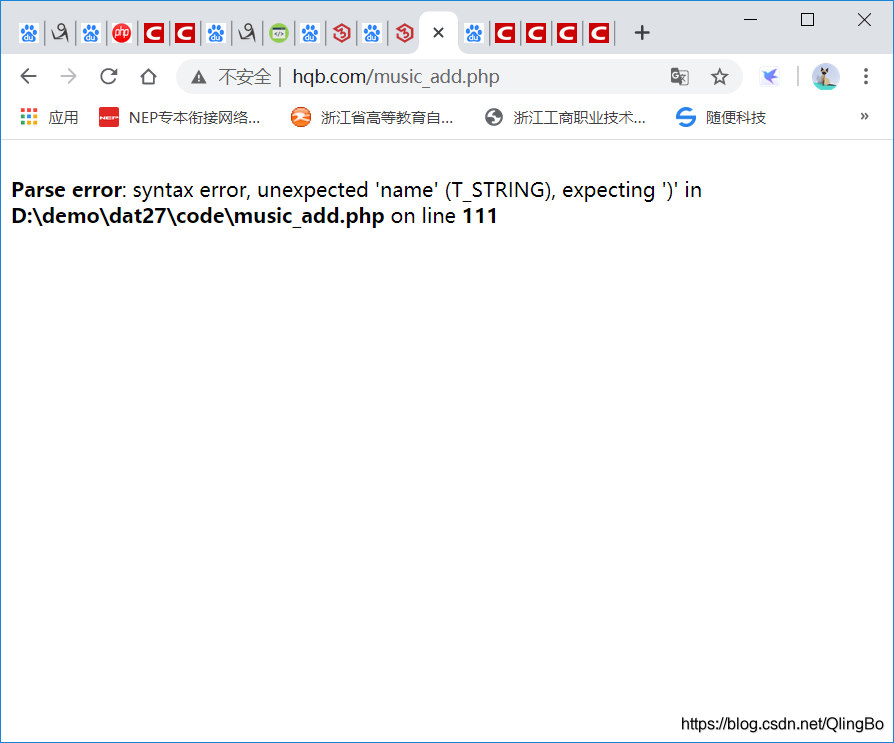
Task: Close the currently active tab
Action: point(438,33)
